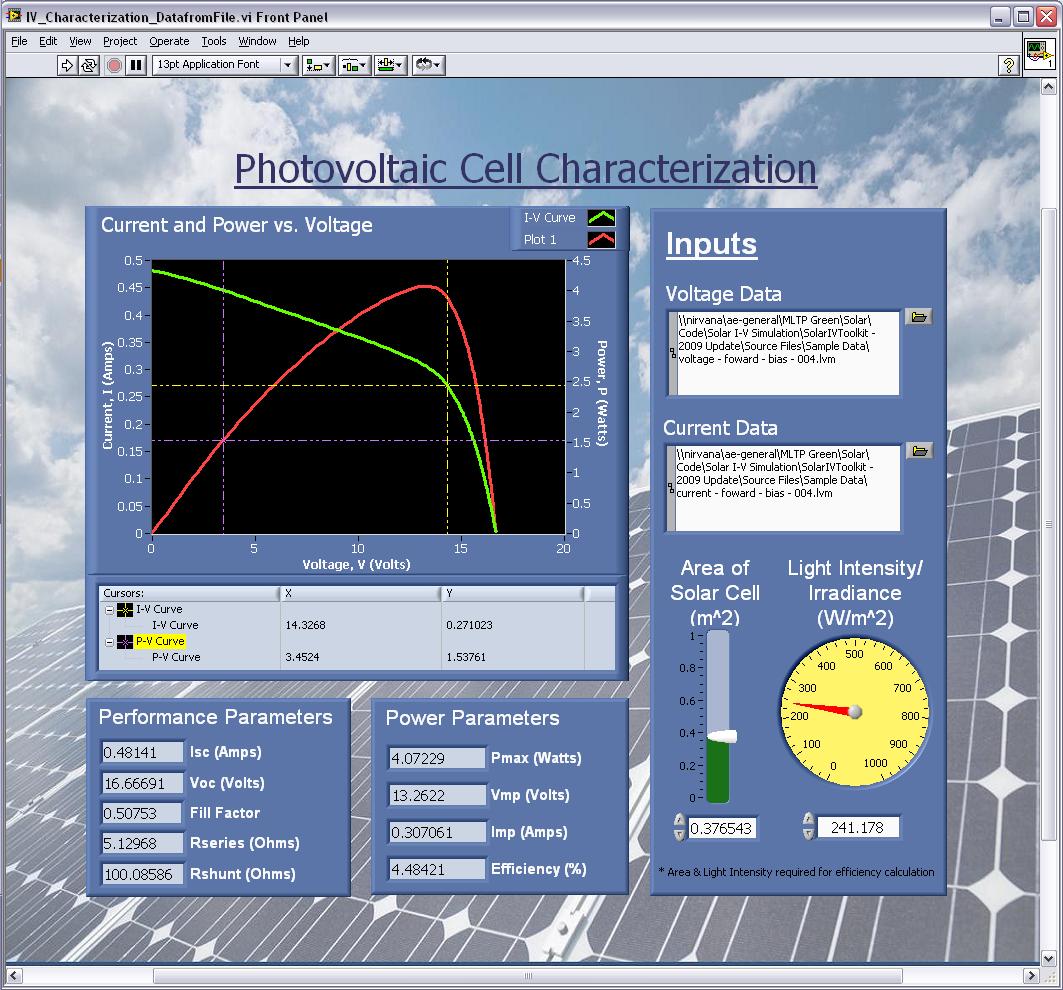Click the red Plot 1 legend swatch
The width and height of the screenshot is (1063, 990).
point(601,240)
